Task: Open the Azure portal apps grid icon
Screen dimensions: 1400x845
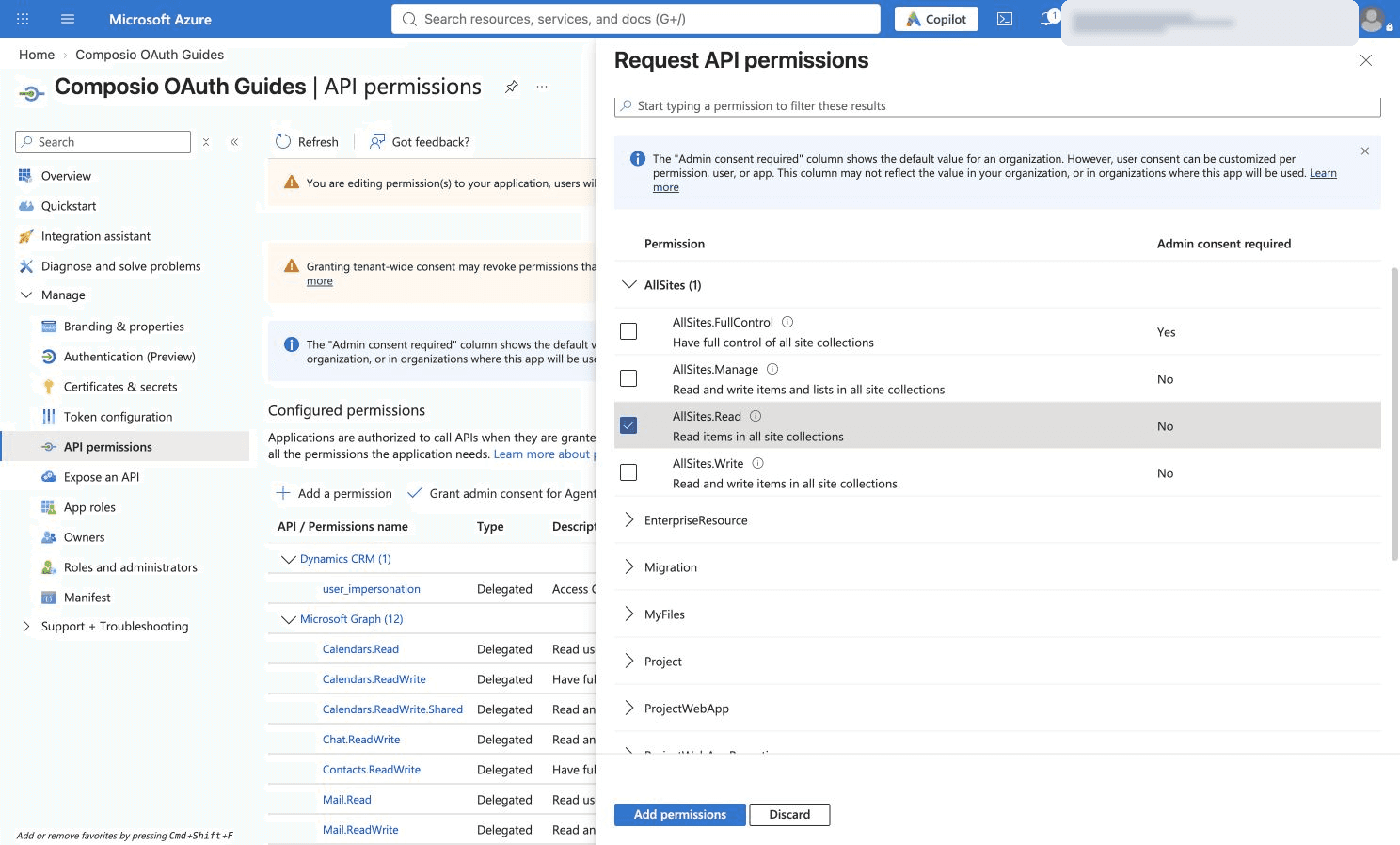Action: (23, 19)
